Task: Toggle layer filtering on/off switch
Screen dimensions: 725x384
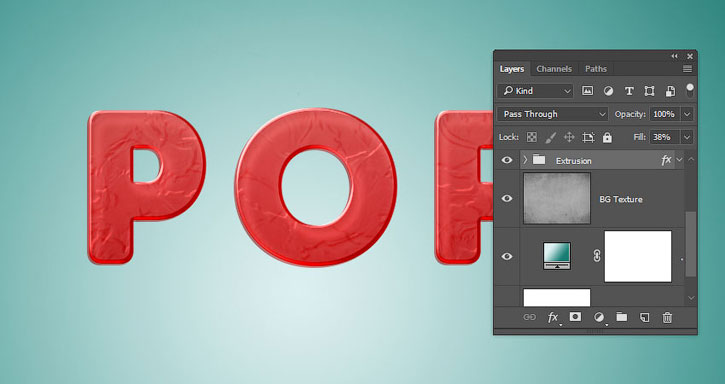Action: click(690, 90)
